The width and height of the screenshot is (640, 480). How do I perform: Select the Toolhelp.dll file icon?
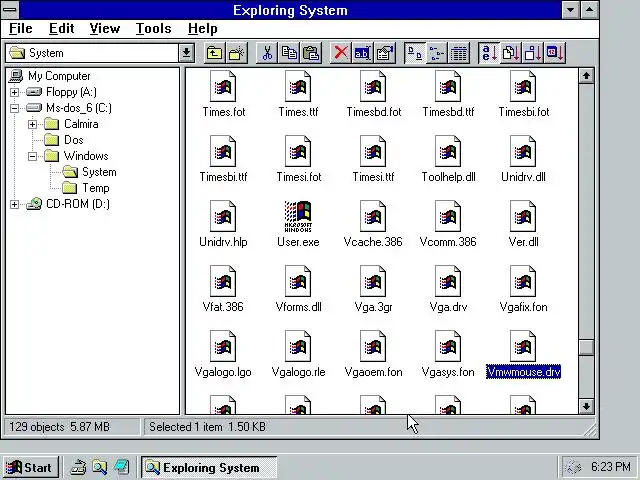pyautogui.click(x=448, y=151)
